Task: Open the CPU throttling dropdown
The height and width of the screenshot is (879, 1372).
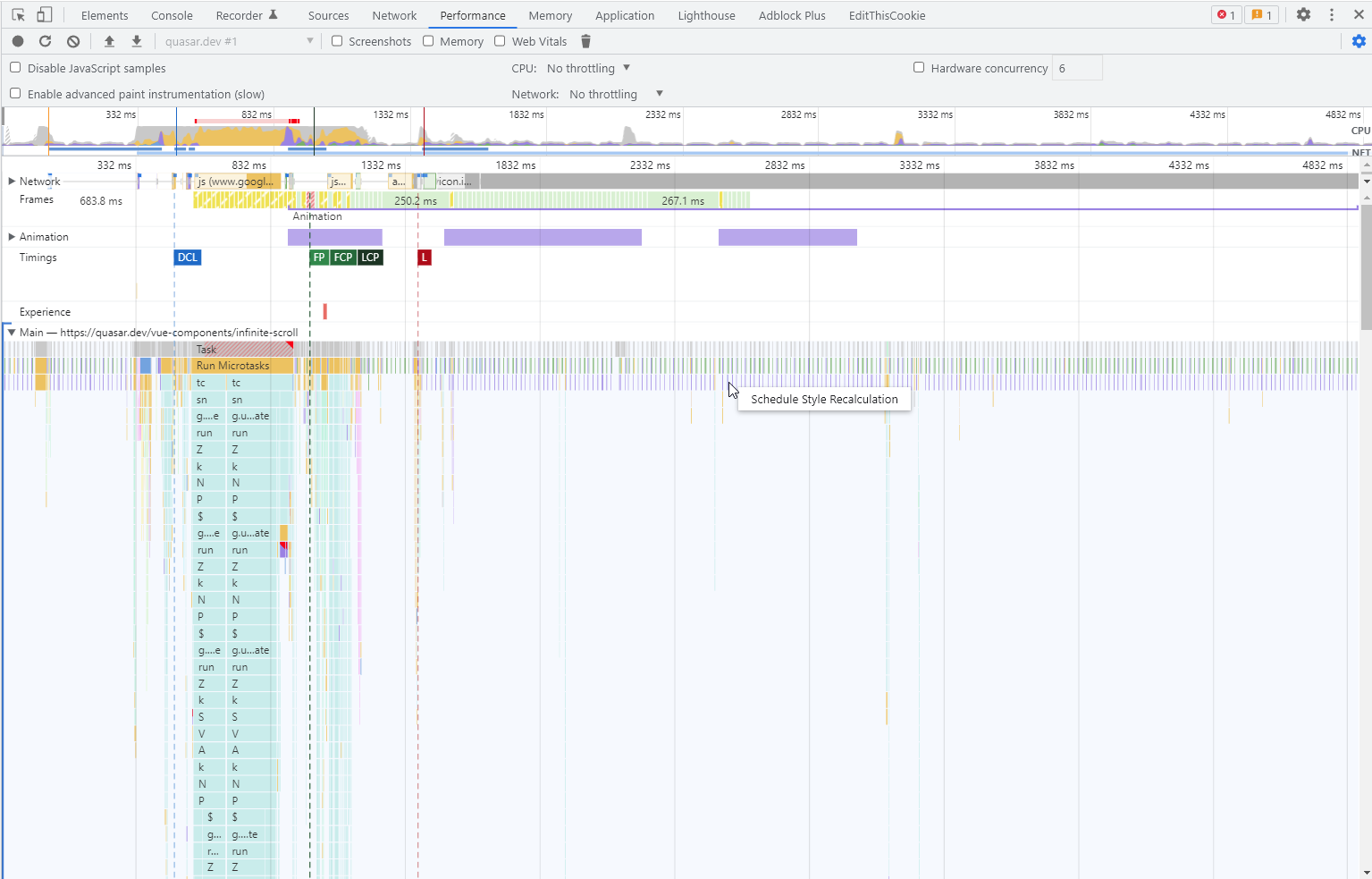Action: [x=585, y=68]
